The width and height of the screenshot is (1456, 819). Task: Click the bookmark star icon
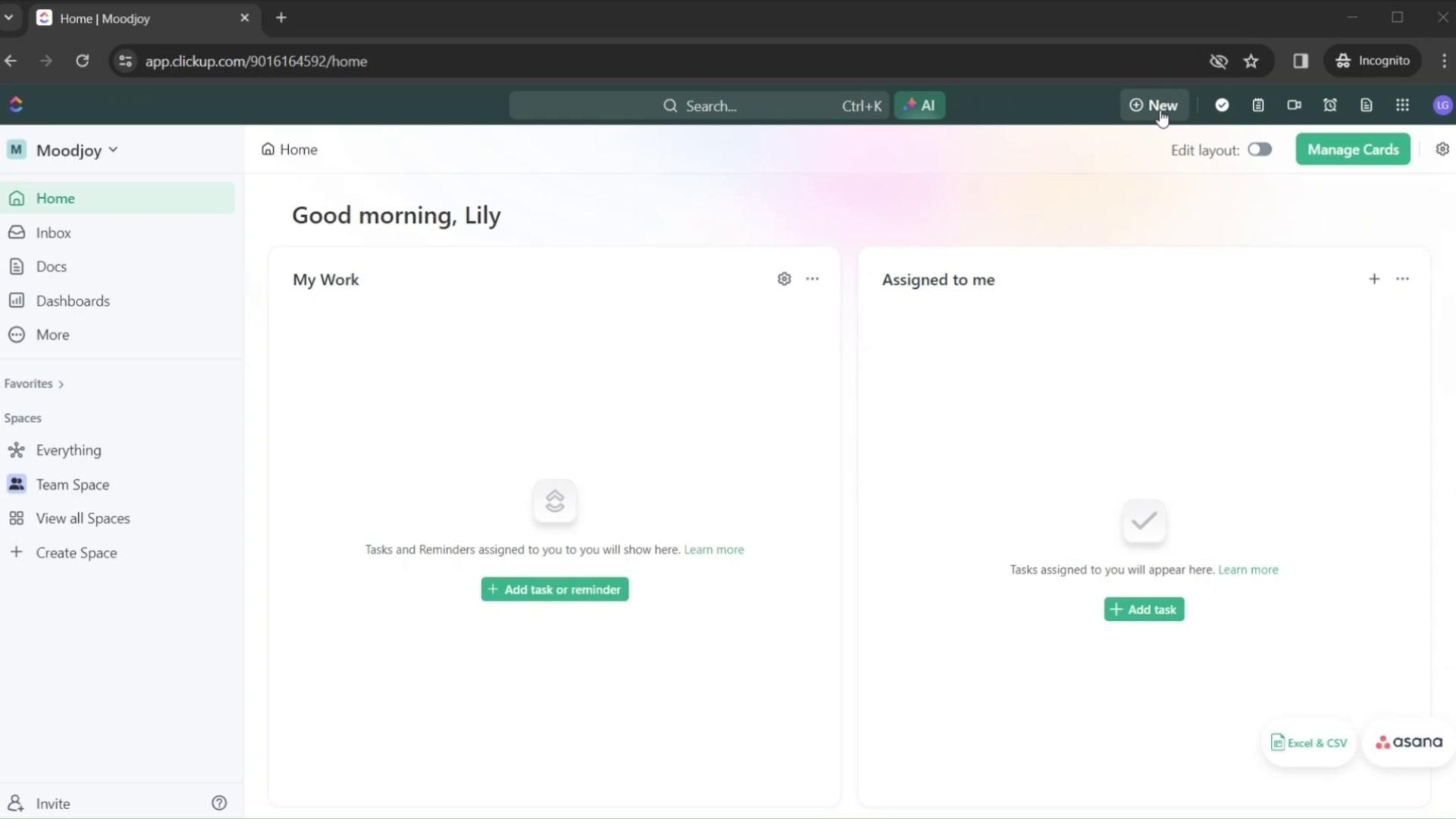(x=1251, y=61)
